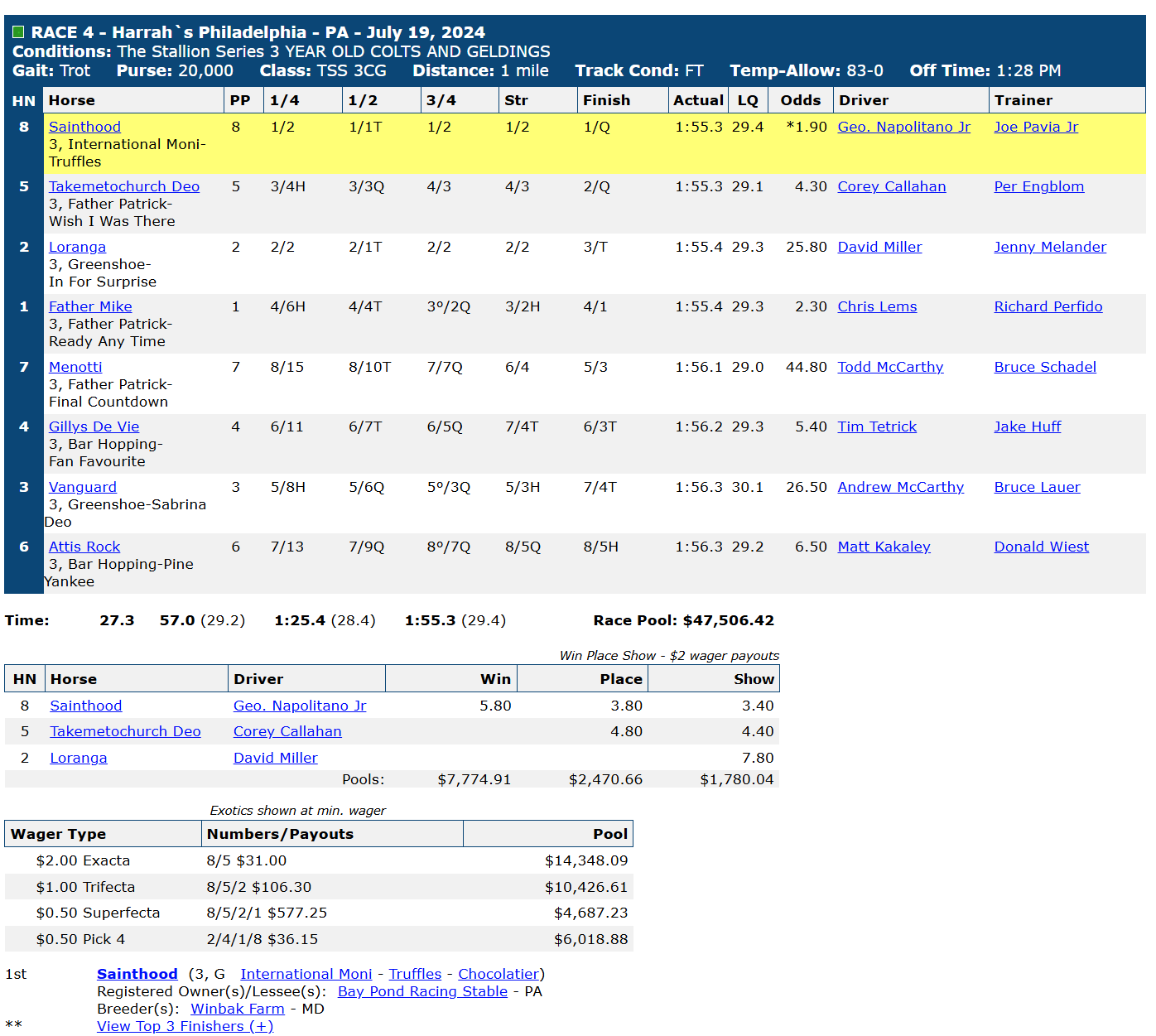Screen dimensions: 1156x1036
Task: Open driver David Miller in results table
Action: [879, 247]
